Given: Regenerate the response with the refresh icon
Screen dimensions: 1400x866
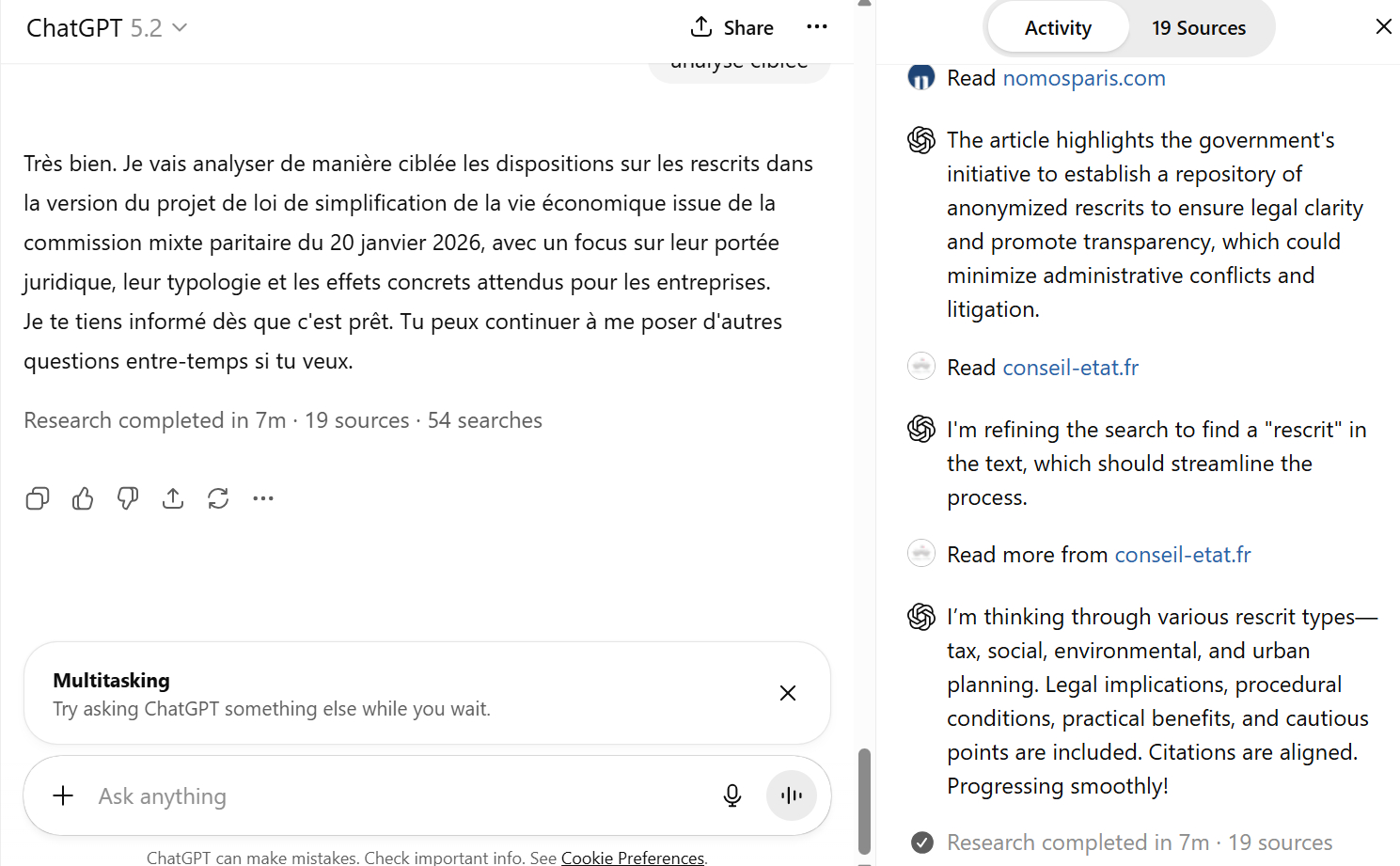Looking at the screenshot, I should point(218,498).
